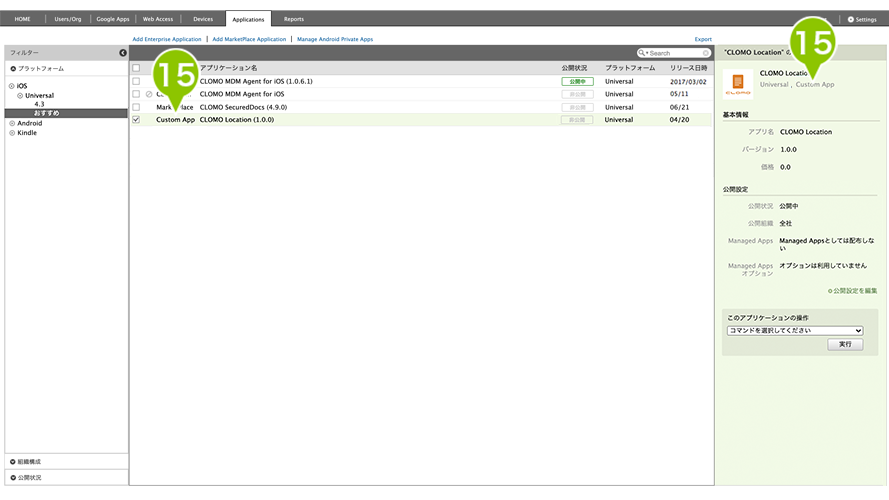This screenshot has height=500, width=889.
Task: Click Add MarketPlace Application link
Action: click(249, 39)
